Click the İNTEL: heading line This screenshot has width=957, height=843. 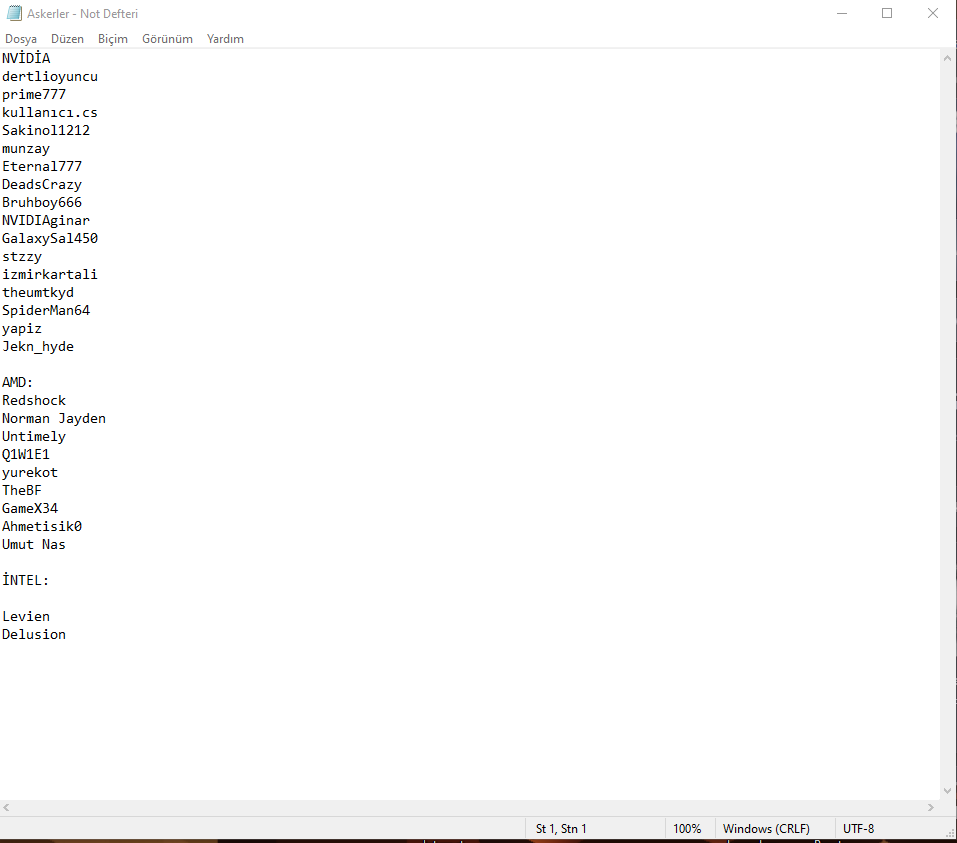(26, 581)
